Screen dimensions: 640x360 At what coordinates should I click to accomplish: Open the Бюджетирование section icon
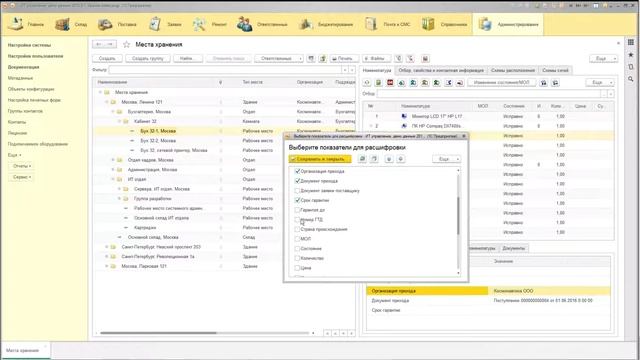click(305, 24)
